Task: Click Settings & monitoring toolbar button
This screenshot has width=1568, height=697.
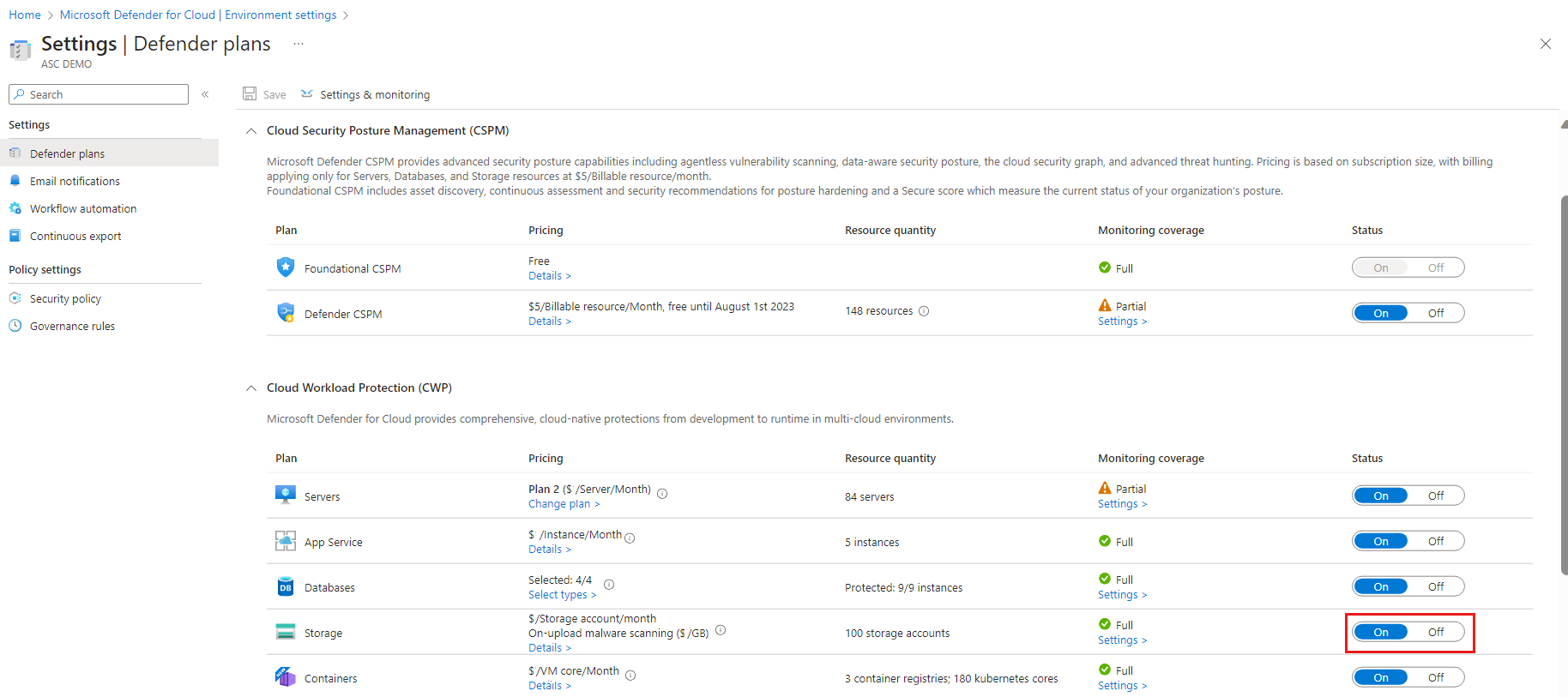Action: point(365,94)
